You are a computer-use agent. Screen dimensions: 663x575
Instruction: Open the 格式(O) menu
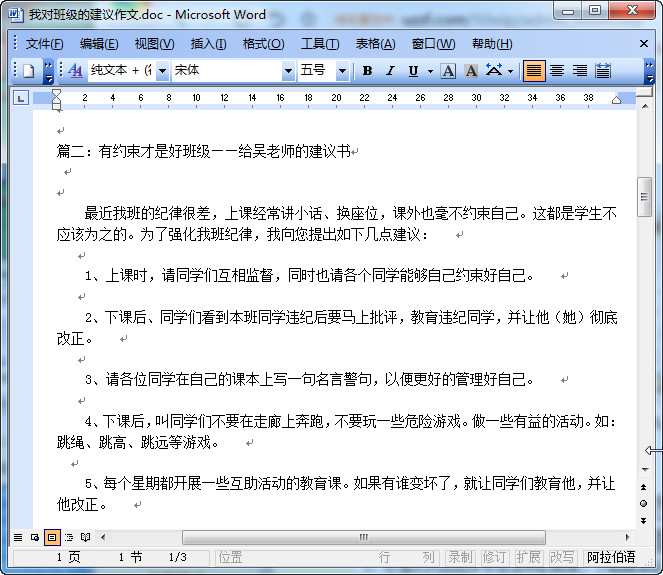[263, 44]
